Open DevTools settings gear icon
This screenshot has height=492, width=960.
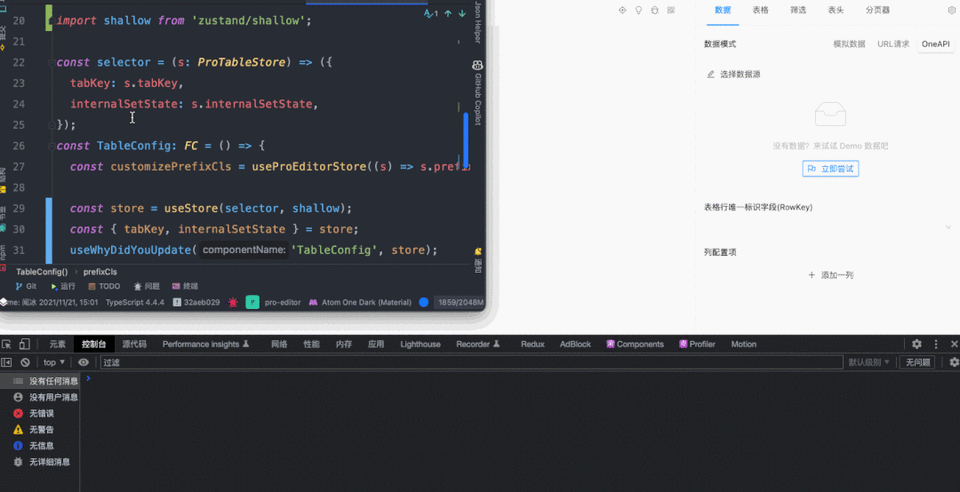click(917, 344)
